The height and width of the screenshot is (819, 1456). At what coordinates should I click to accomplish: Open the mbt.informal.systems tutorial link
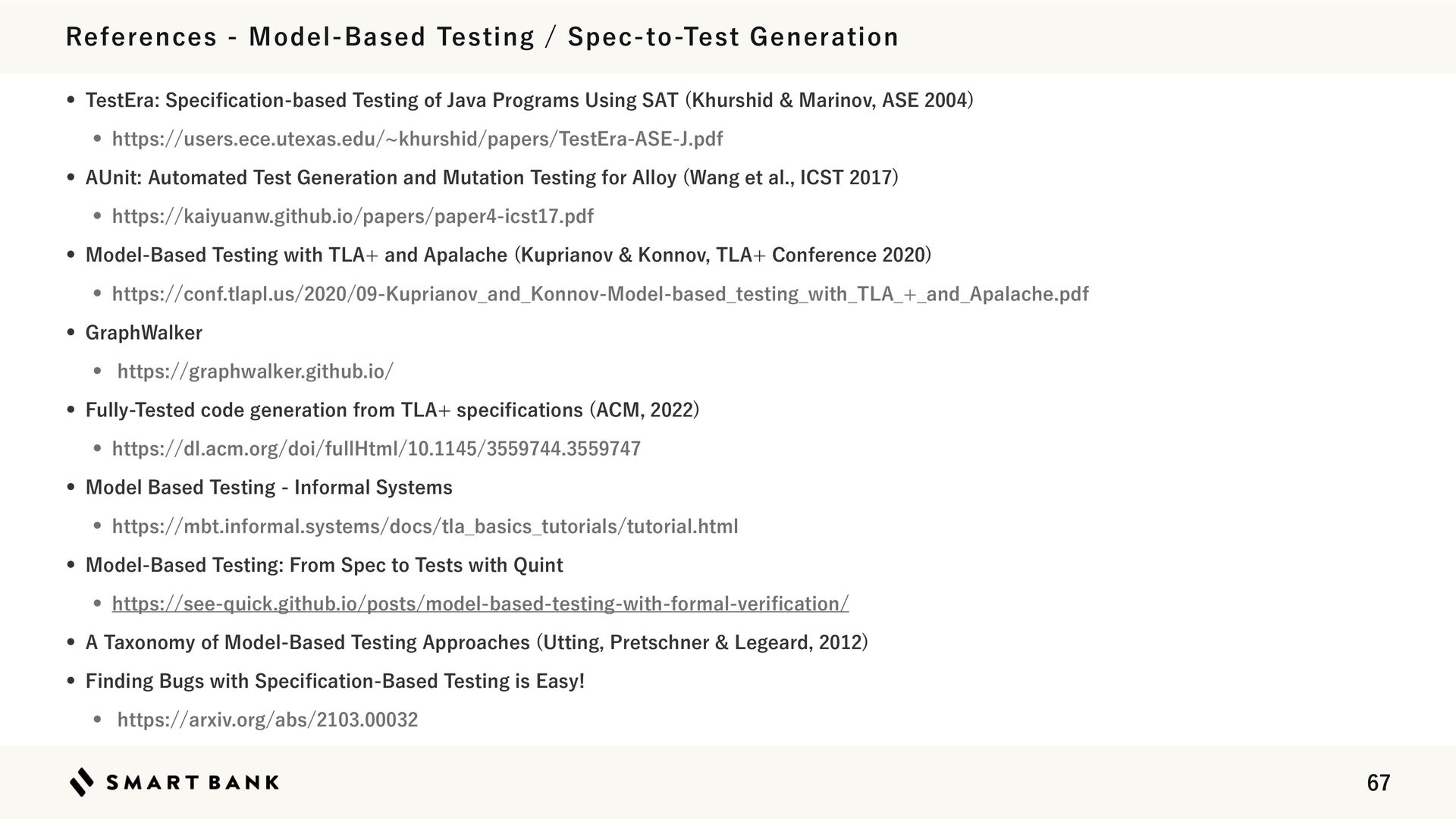tap(425, 526)
